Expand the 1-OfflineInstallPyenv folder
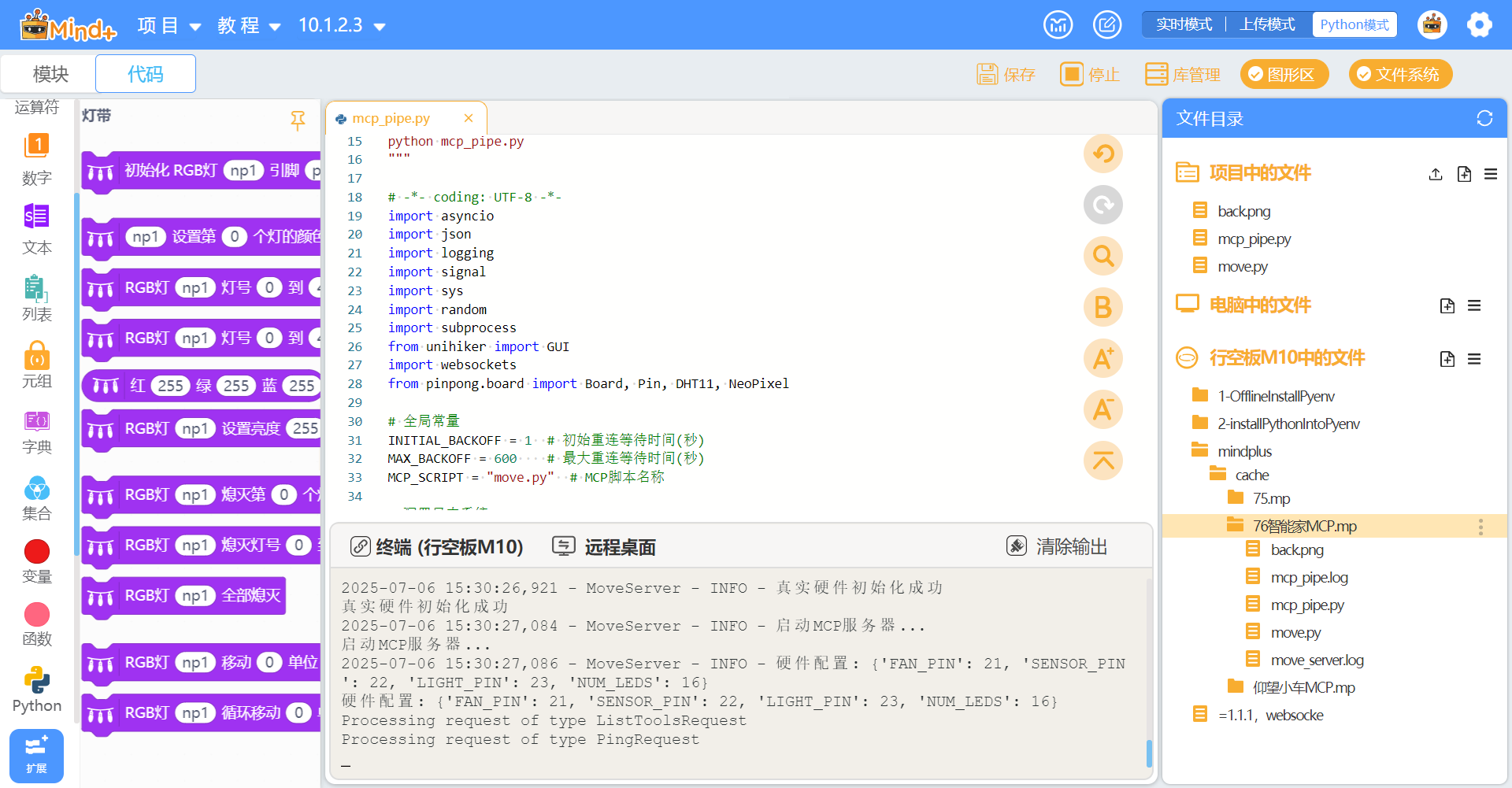 (1276, 396)
